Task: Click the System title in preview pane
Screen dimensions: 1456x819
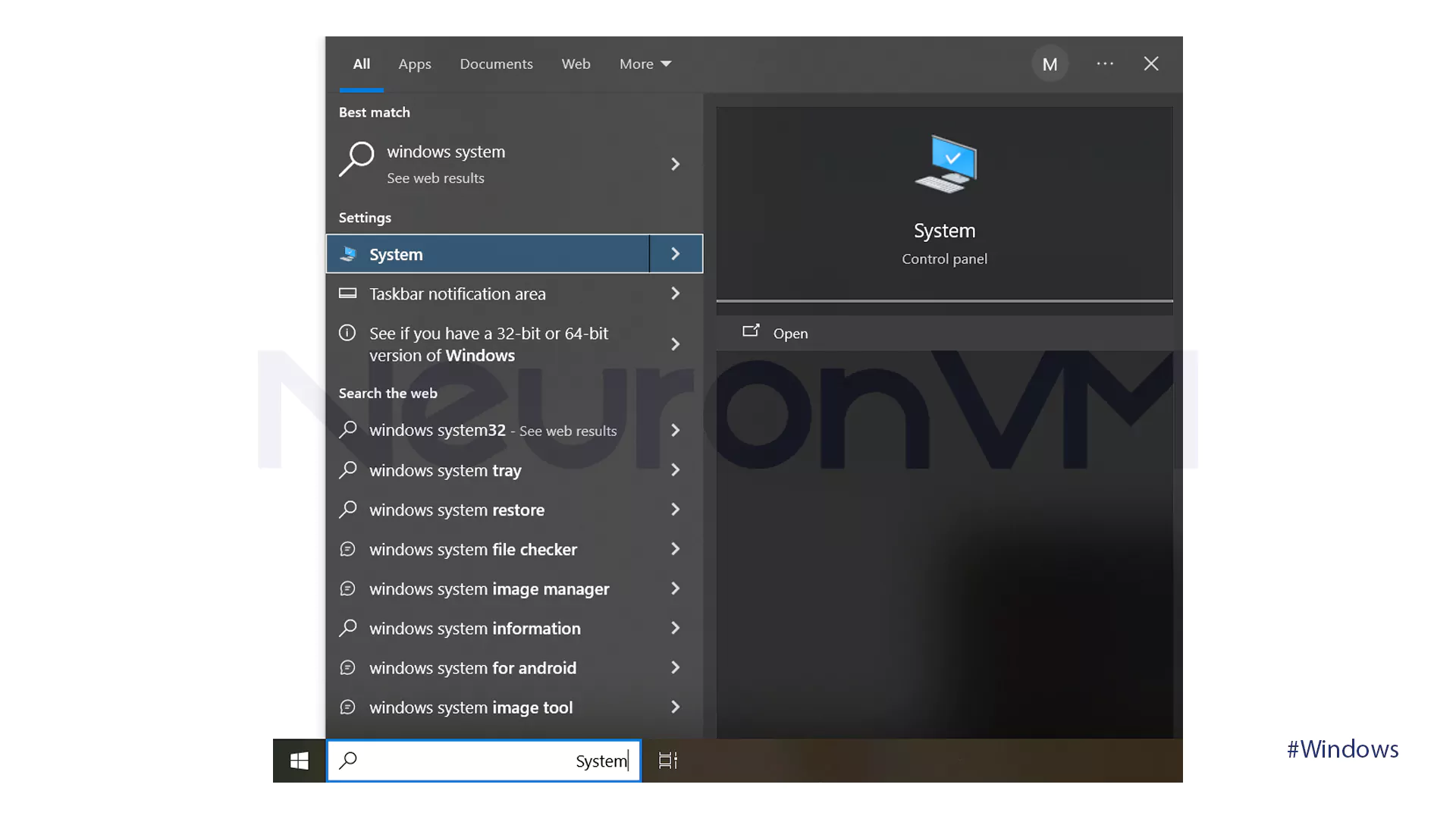Action: 945,231
